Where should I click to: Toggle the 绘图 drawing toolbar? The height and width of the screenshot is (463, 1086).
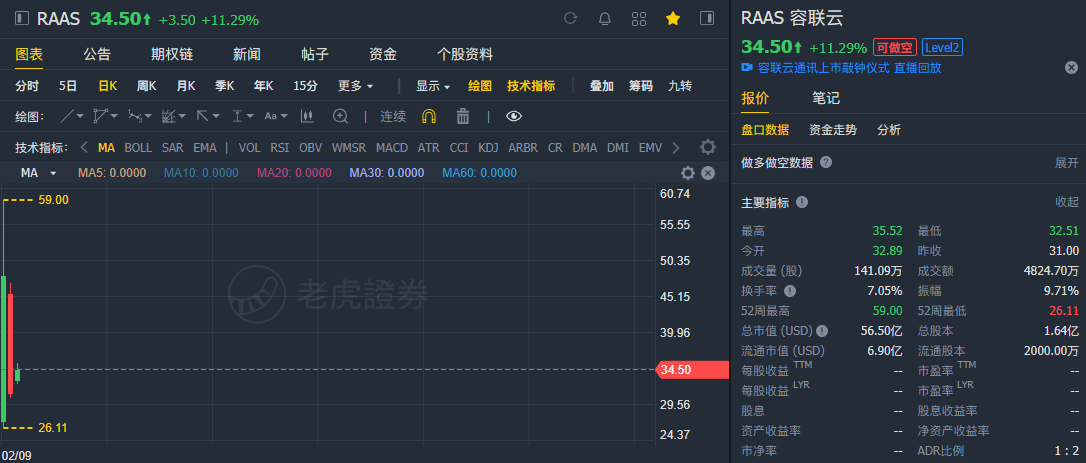pos(480,86)
